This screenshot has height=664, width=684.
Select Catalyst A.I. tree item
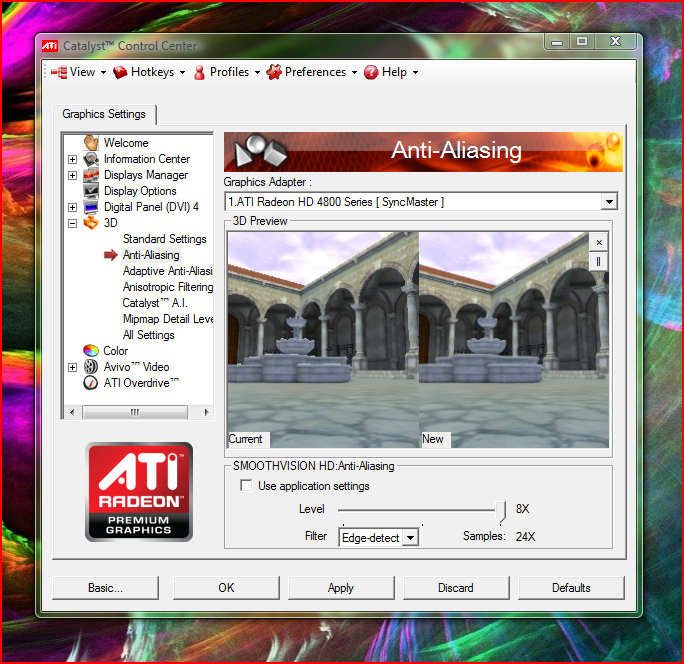point(155,303)
